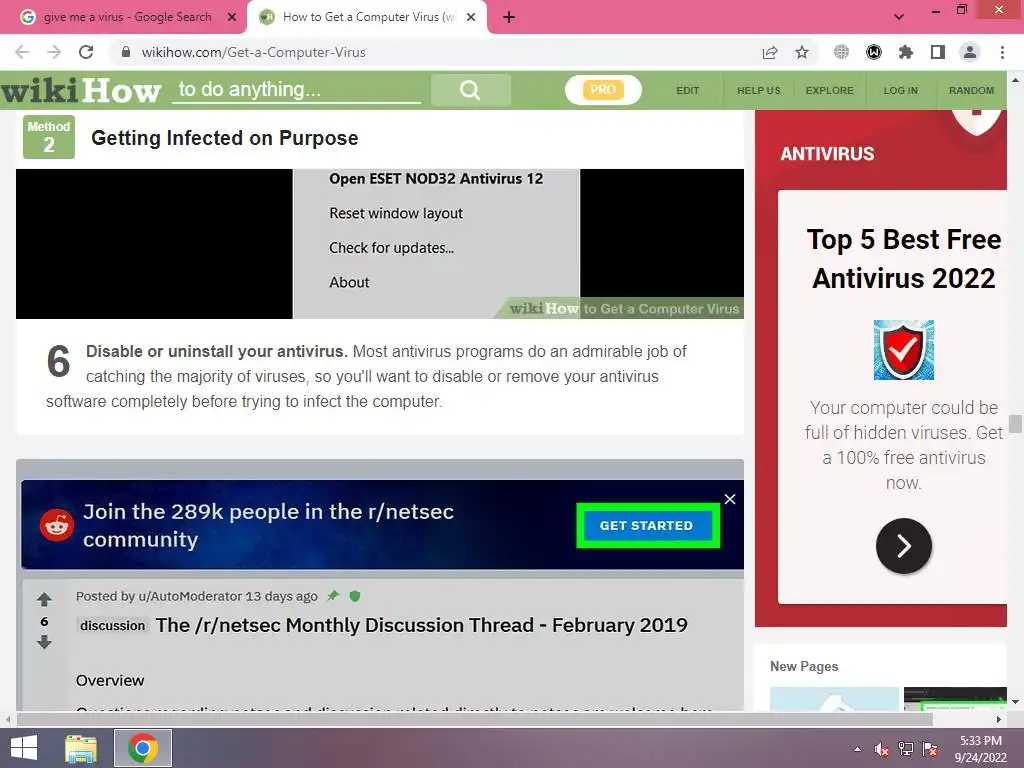The height and width of the screenshot is (768, 1024).
Task: Click the taskbar clock and date
Action: tap(980, 749)
